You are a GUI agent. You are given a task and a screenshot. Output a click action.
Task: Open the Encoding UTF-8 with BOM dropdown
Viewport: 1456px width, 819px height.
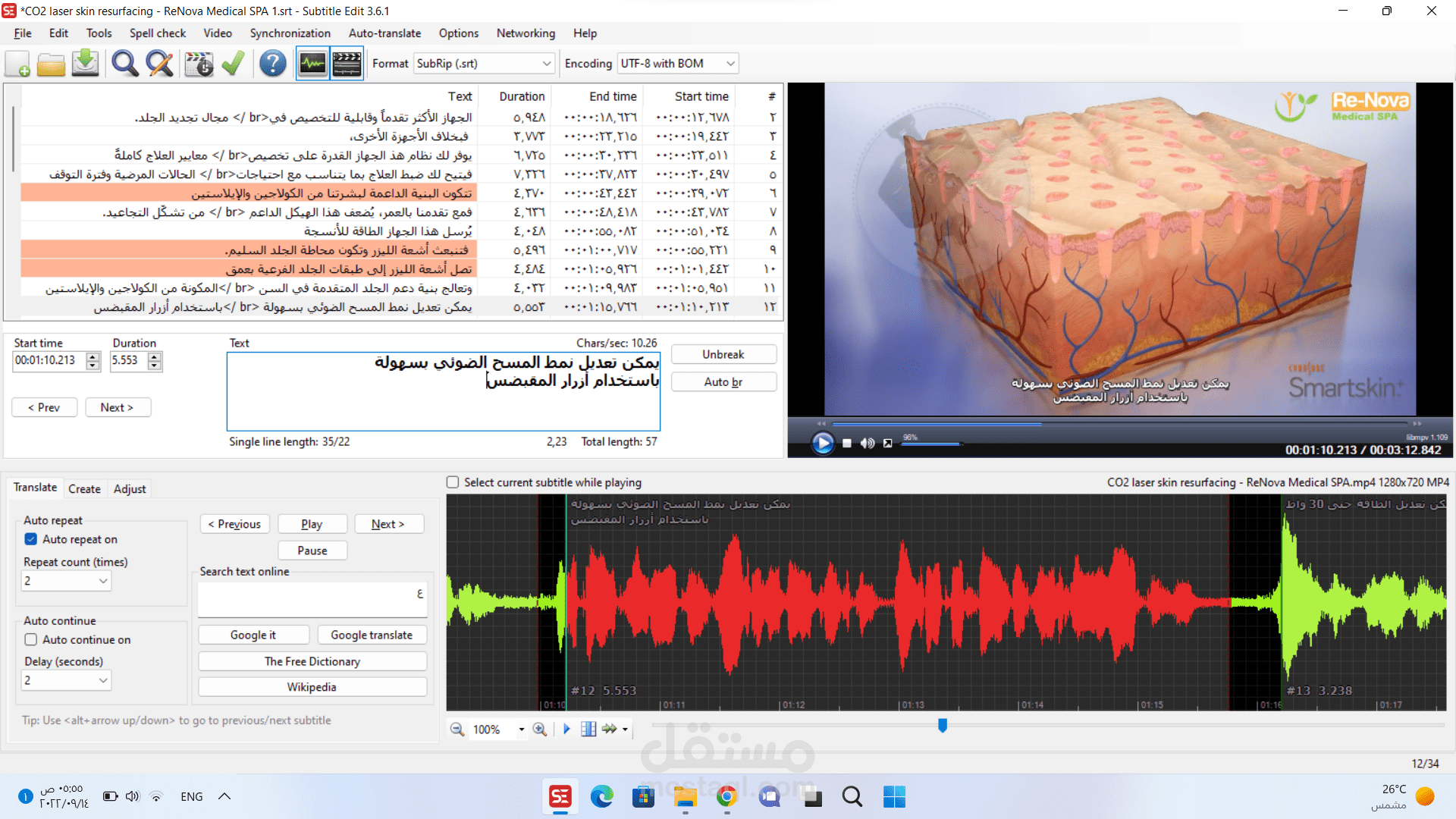pos(730,64)
